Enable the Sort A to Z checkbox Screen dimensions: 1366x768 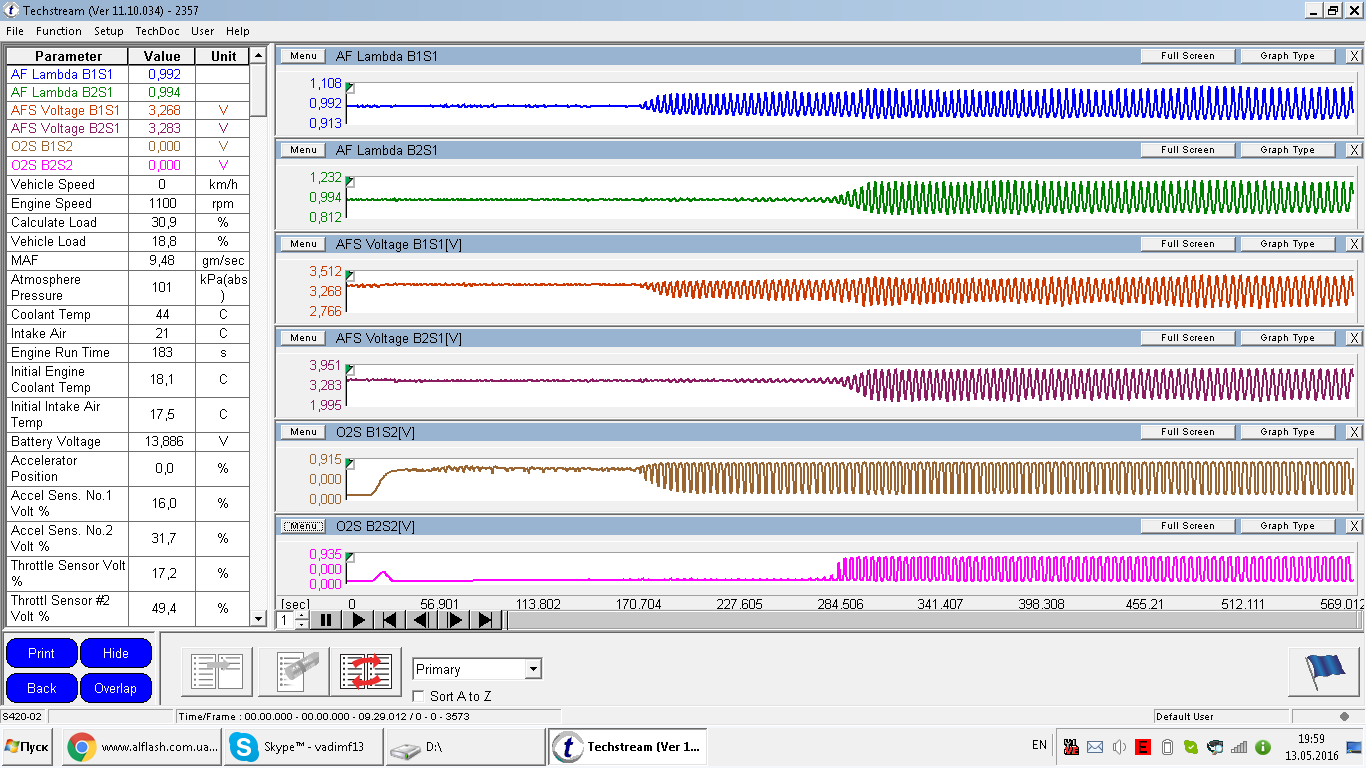point(419,696)
